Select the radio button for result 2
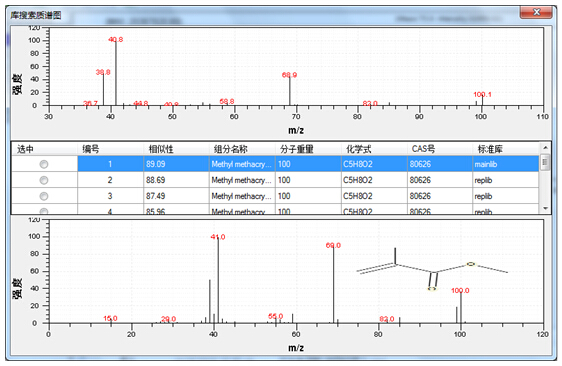The width and height of the screenshot is (562, 366). (x=44, y=180)
